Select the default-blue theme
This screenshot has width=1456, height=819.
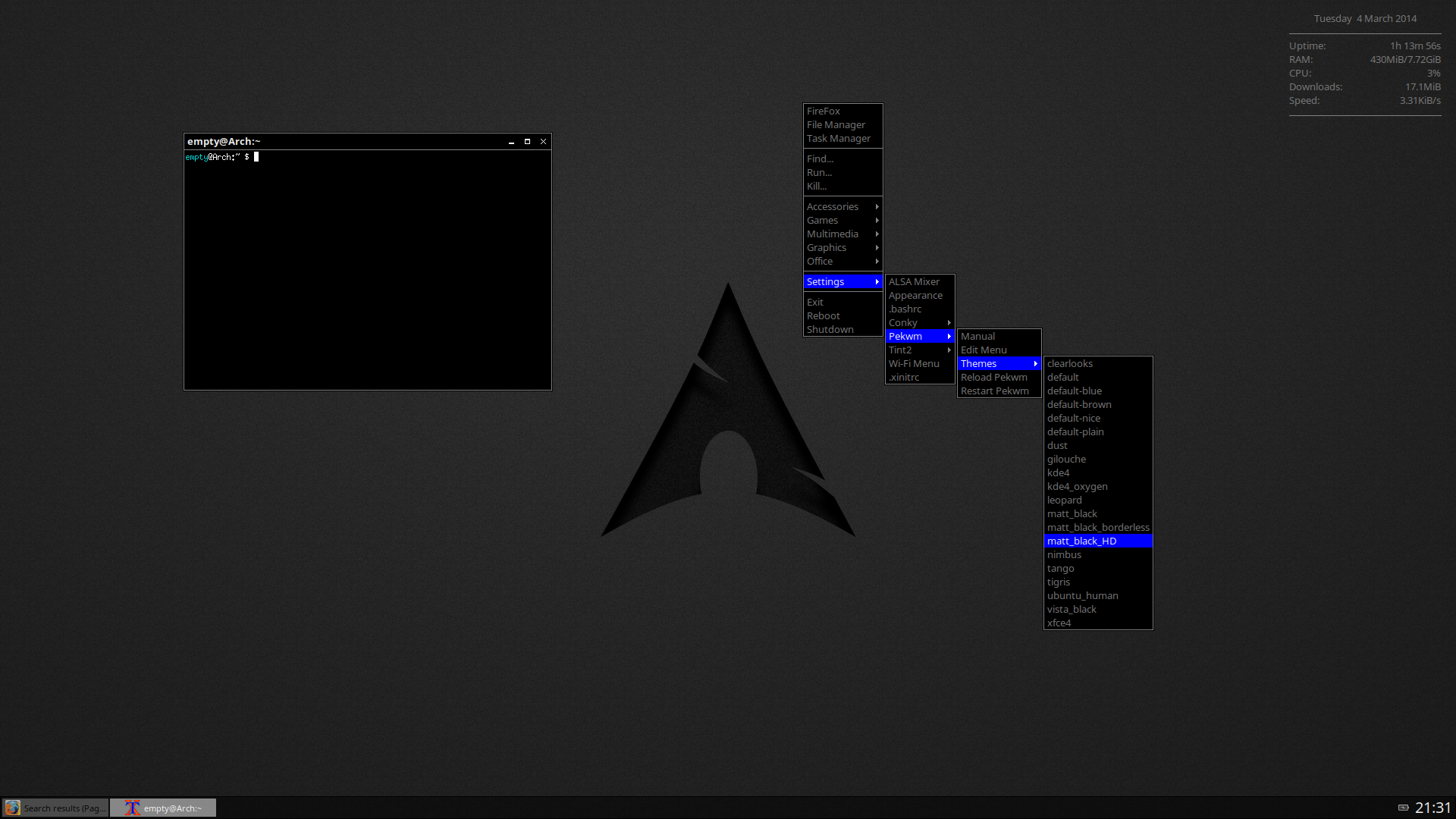point(1098,391)
